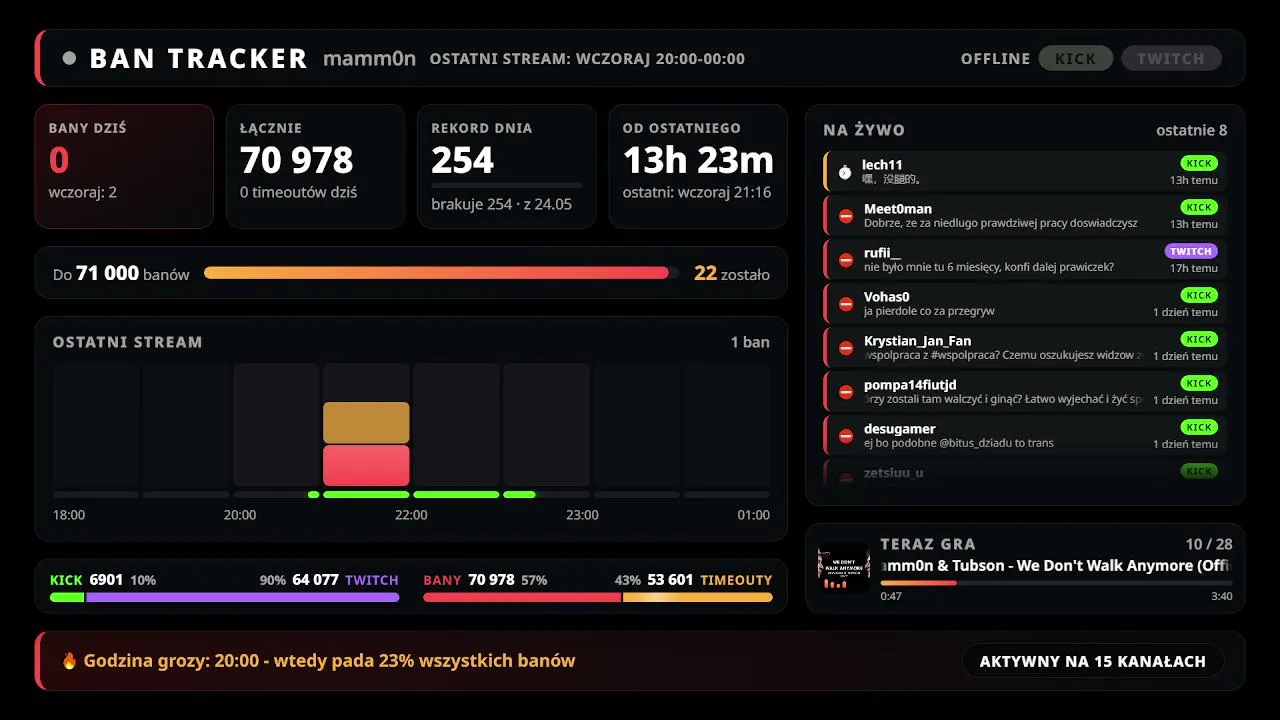Image resolution: width=1280 pixels, height=720 pixels.
Task: Select the Krystian_Jan_Fan username in live feed
Action: [x=918, y=341]
